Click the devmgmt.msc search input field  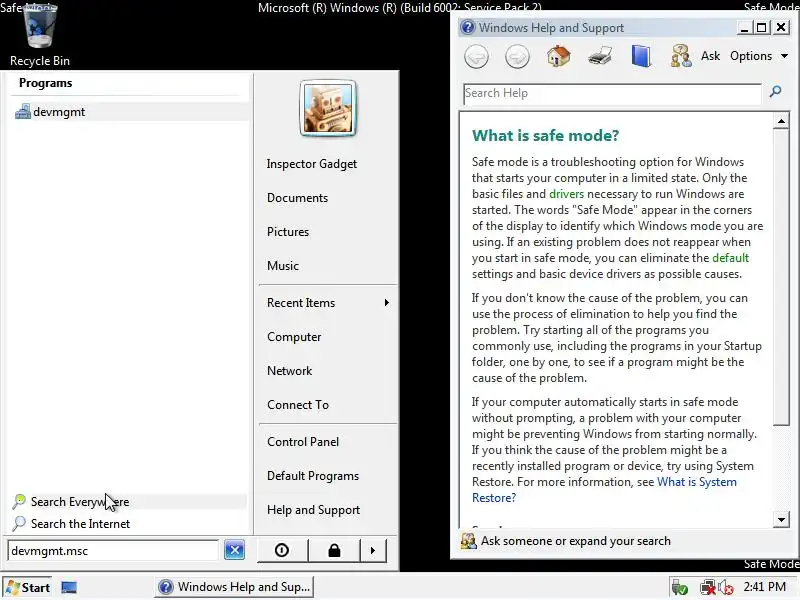tap(113, 551)
